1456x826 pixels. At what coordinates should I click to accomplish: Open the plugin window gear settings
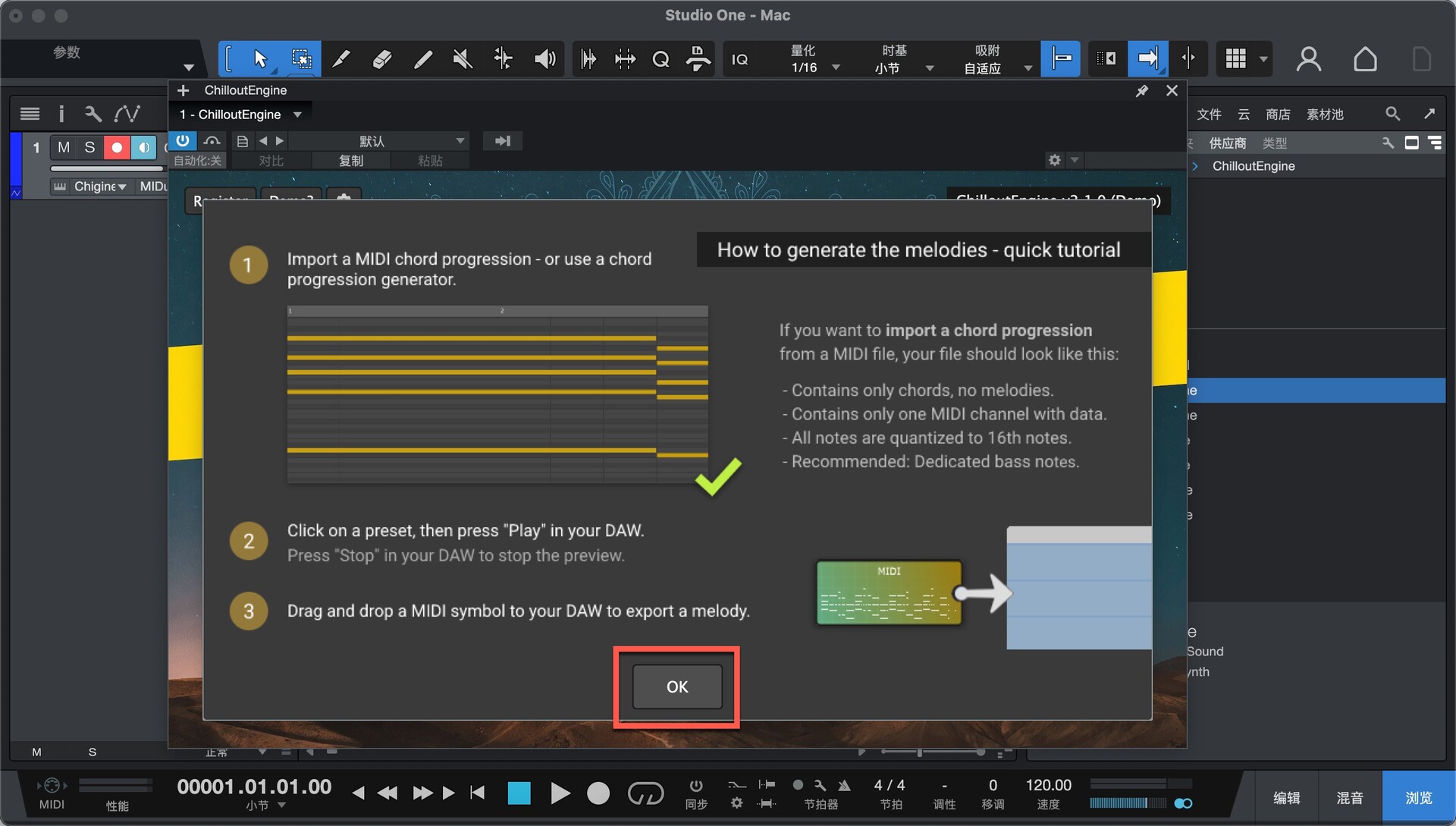(1054, 160)
